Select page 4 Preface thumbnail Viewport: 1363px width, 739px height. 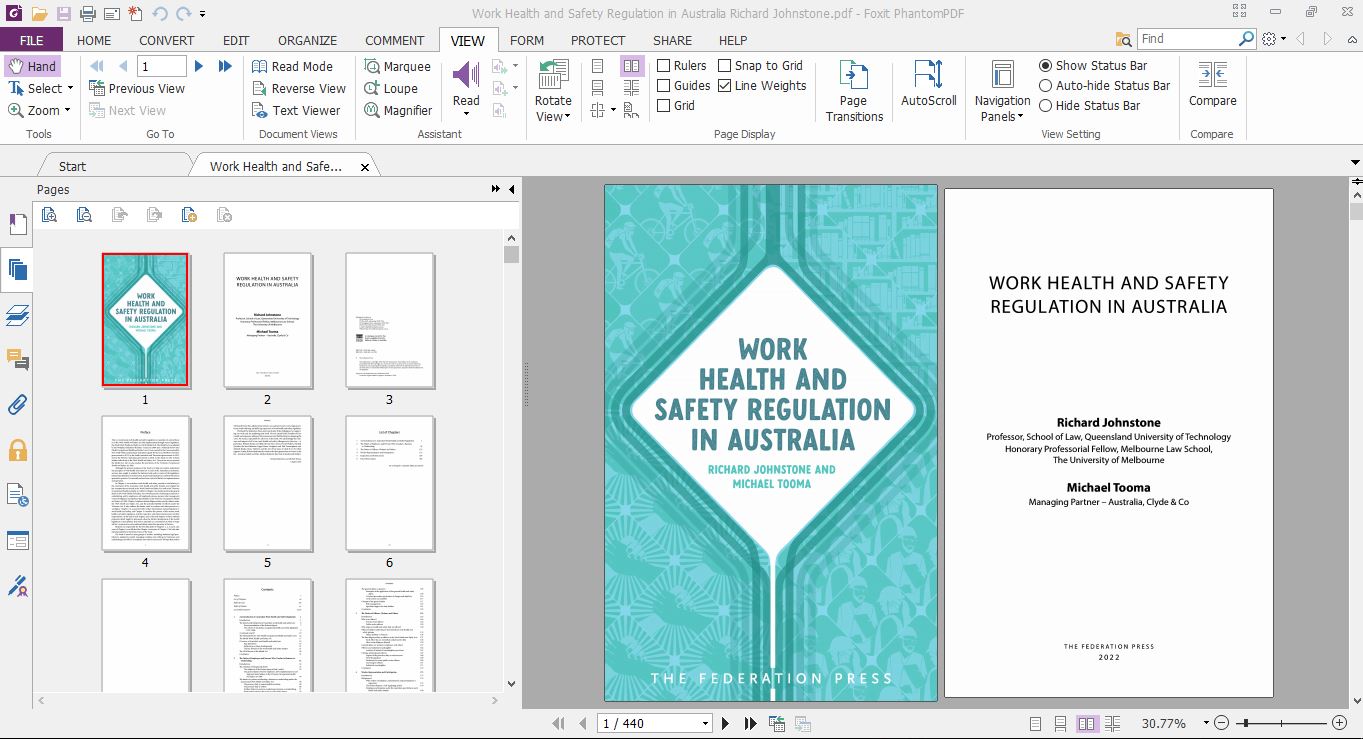pyautogui.click(x=145, y=483)
